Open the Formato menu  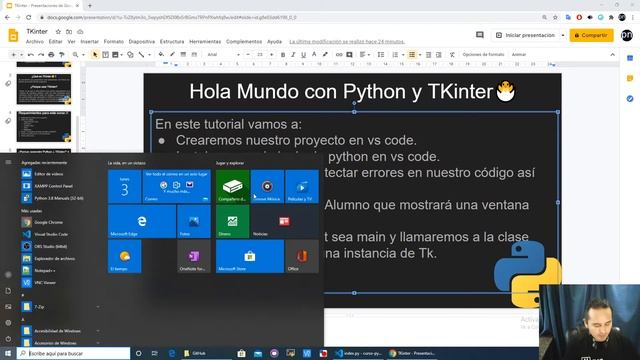(113, 42)
